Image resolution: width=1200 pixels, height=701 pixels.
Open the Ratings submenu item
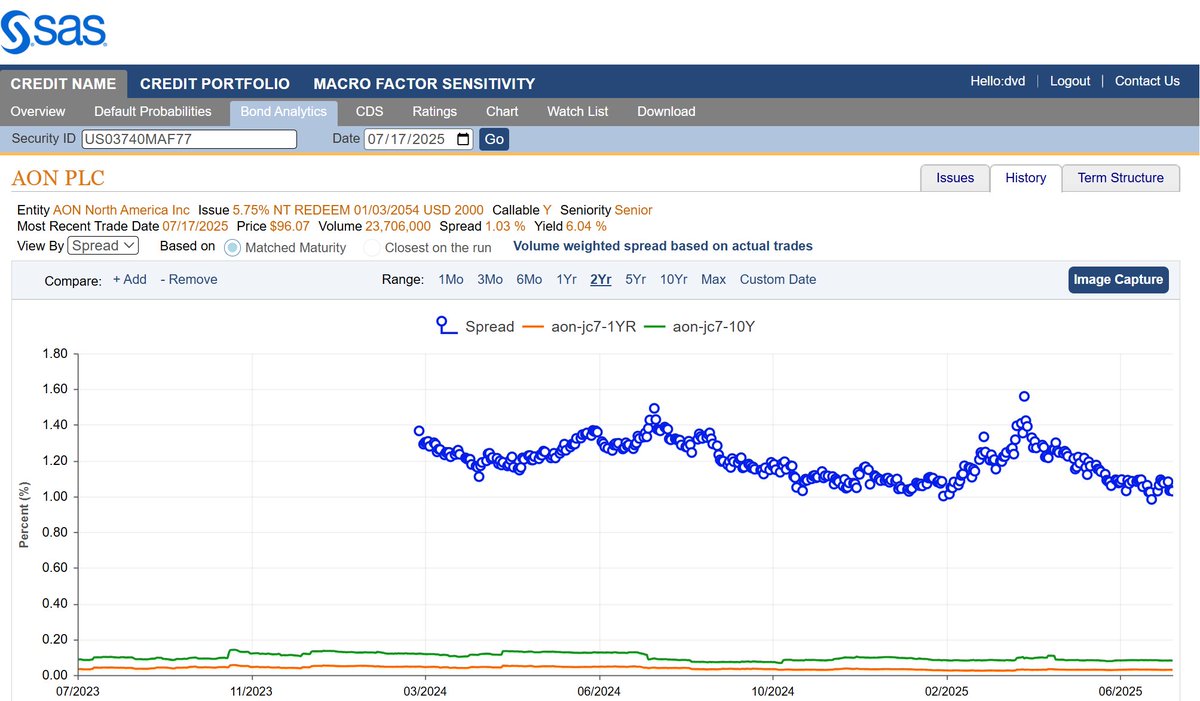tap(435, 111)
